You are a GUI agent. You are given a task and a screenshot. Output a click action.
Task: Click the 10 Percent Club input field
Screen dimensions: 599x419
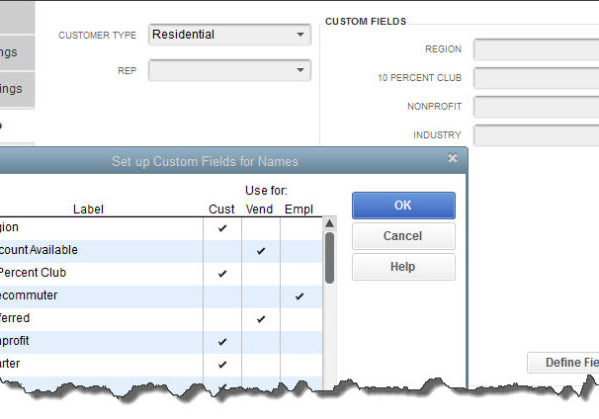click(536, 78)
